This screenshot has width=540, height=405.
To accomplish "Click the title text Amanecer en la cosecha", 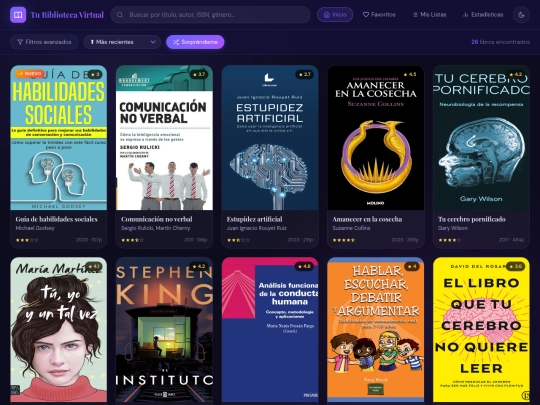I will 367,219.
